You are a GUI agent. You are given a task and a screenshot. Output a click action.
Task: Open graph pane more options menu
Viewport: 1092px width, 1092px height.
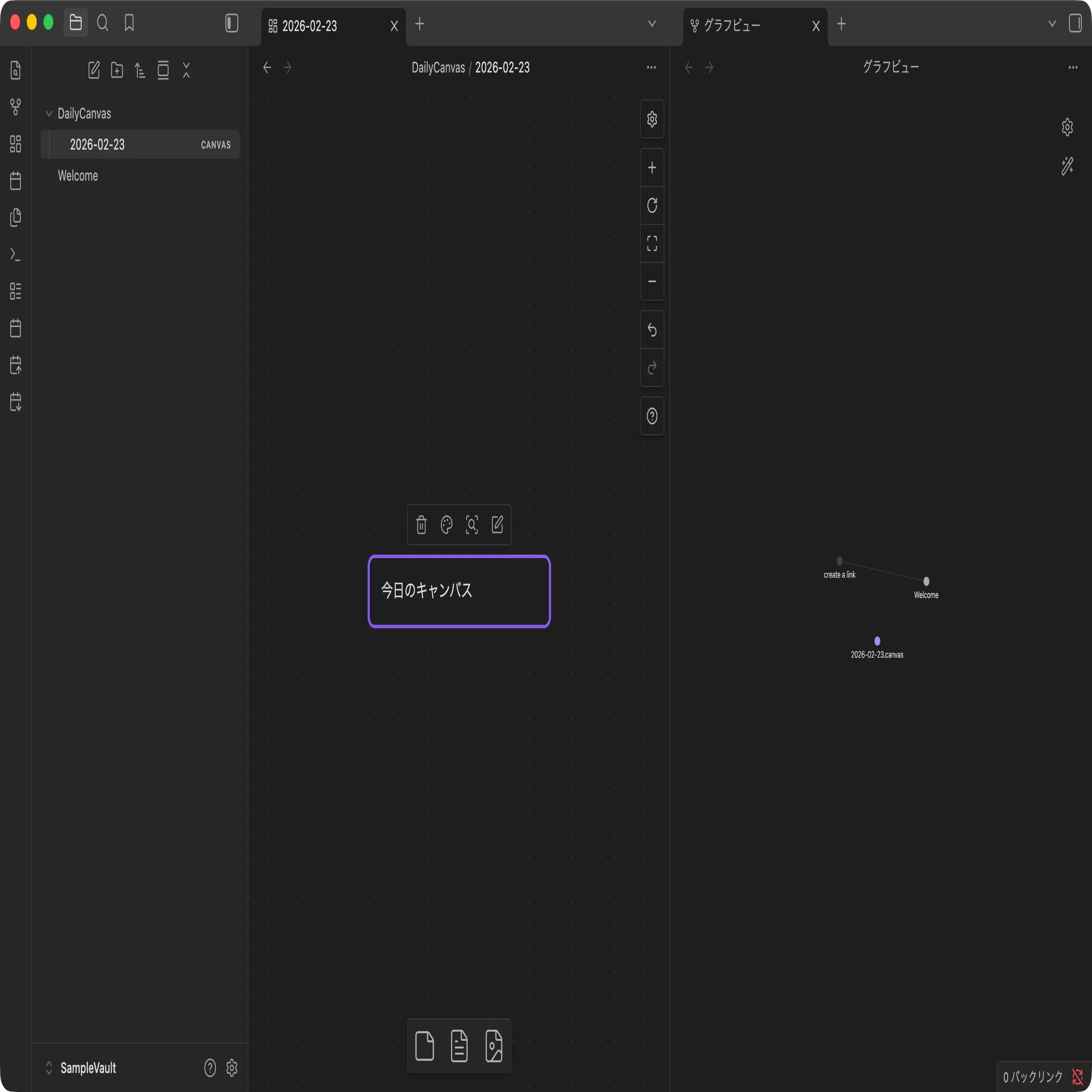[x=1073, y=67]
